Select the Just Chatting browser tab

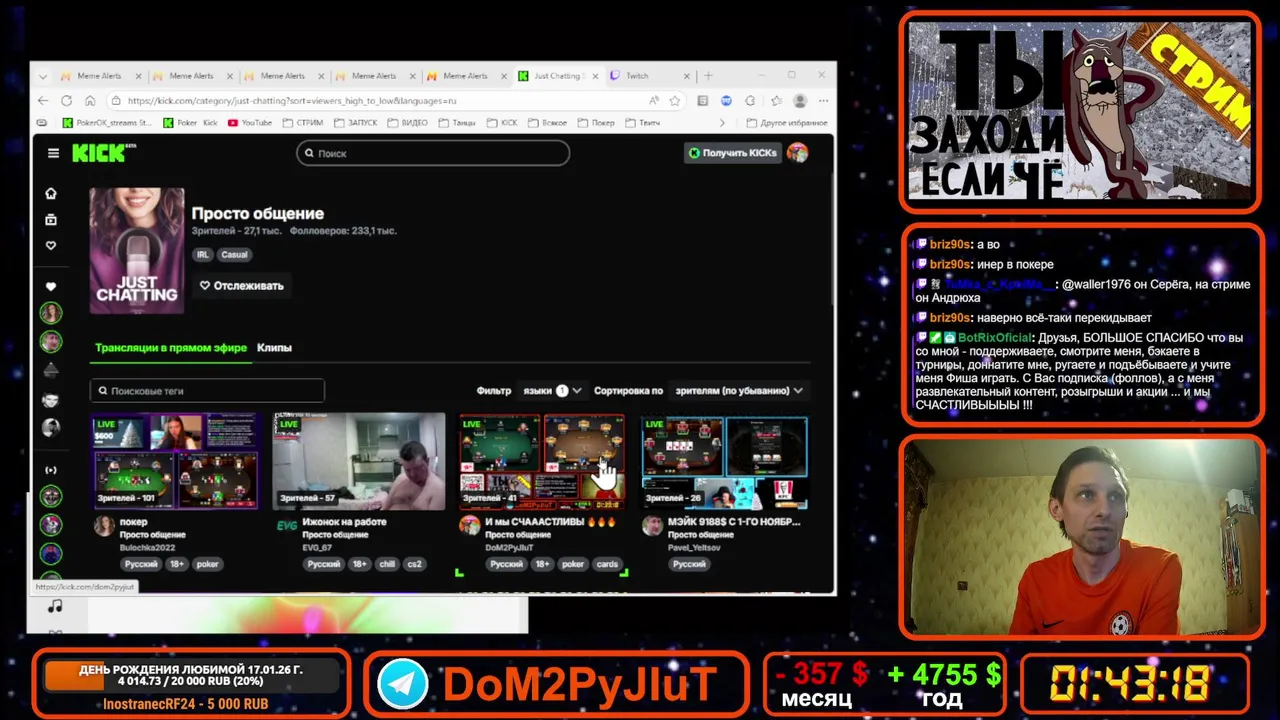[x=557, y=76]
